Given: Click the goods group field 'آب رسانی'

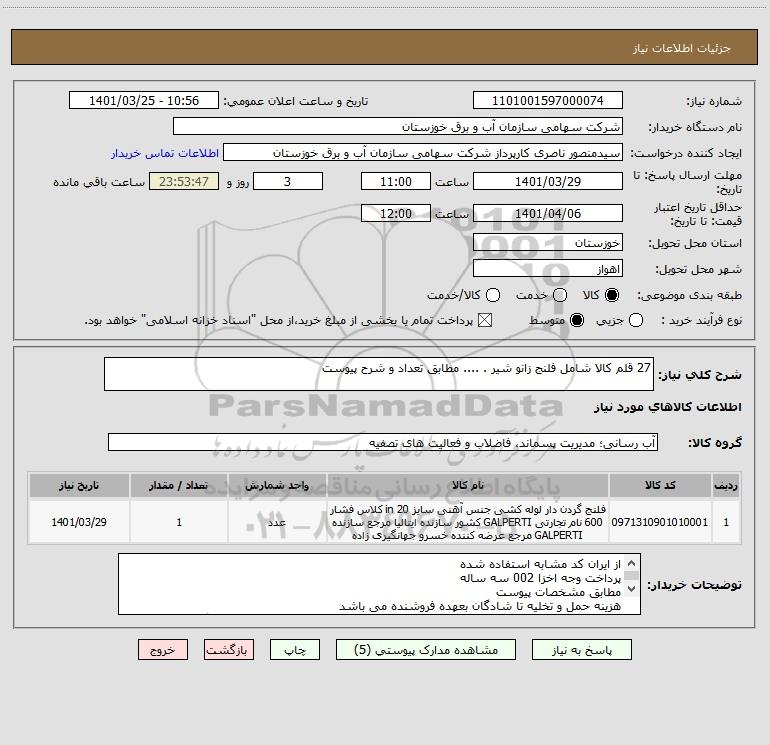Looking at the screenshot, I should [x=383, y=442].
